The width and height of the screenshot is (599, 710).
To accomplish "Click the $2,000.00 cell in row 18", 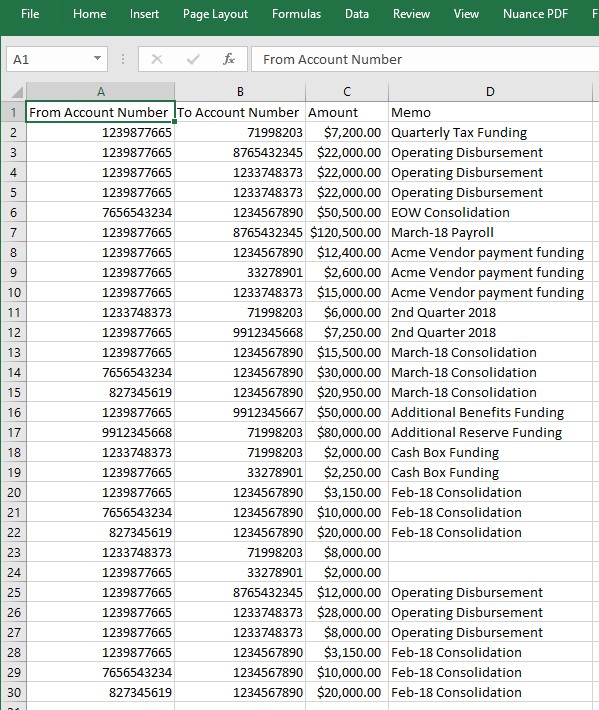I will pos(347,452).
